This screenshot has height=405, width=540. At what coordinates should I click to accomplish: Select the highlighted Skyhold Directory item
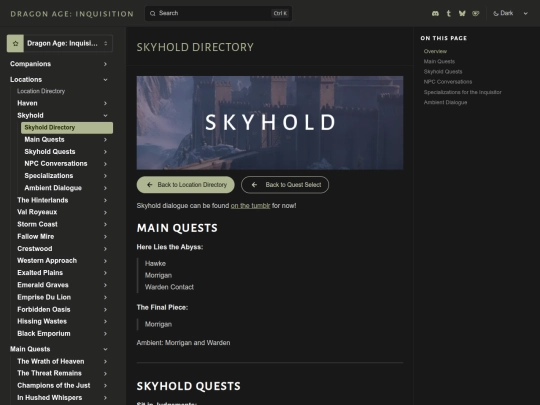[67, 128]
